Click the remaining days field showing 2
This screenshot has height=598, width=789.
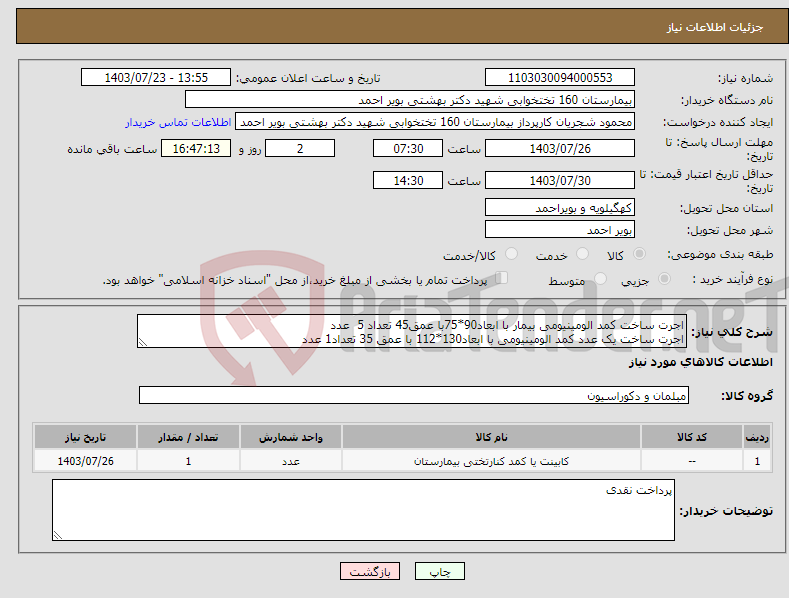300,148
